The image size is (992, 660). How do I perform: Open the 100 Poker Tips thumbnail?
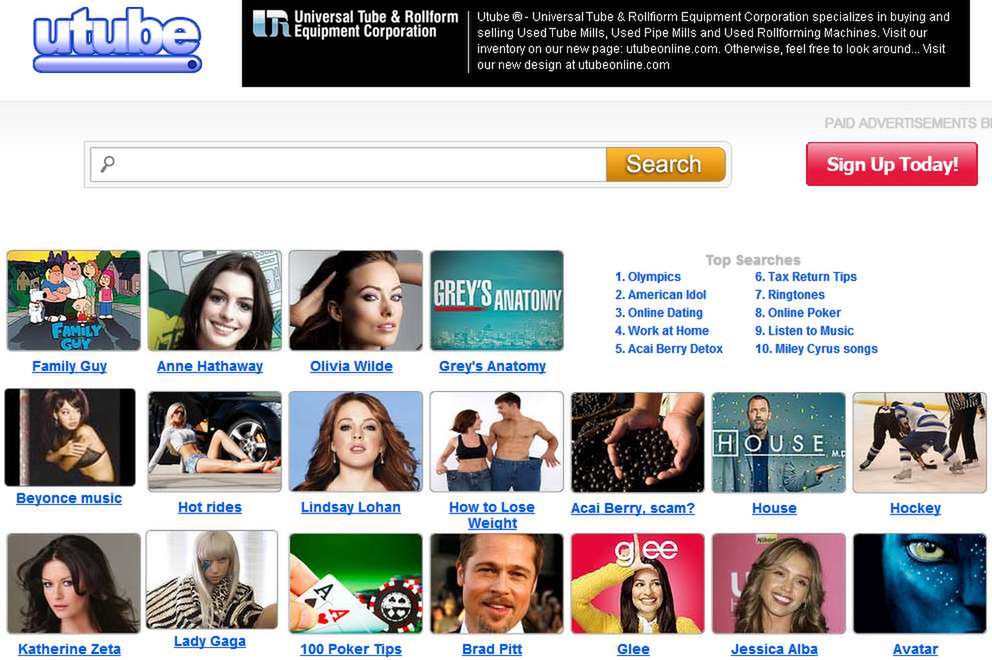(x=356, y=583)
